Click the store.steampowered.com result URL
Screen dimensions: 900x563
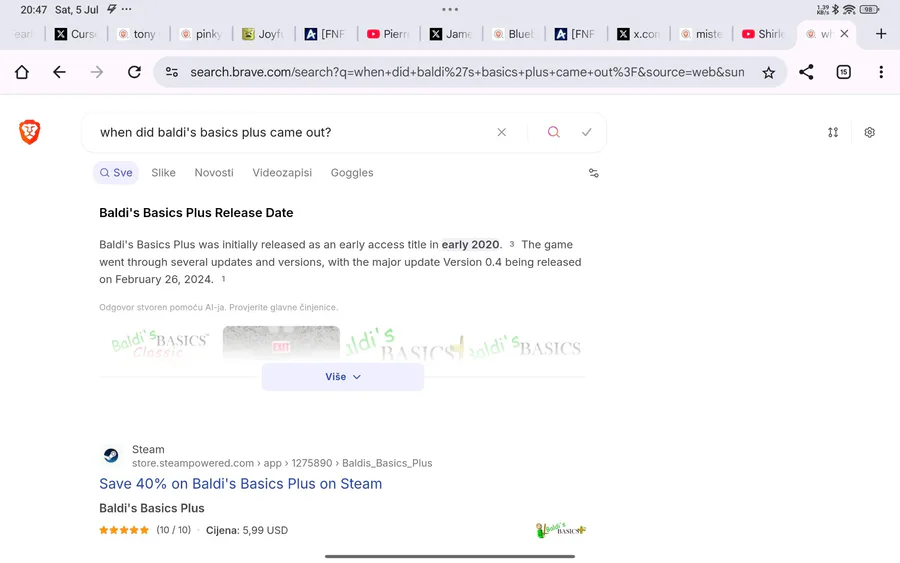pos(282,463)
